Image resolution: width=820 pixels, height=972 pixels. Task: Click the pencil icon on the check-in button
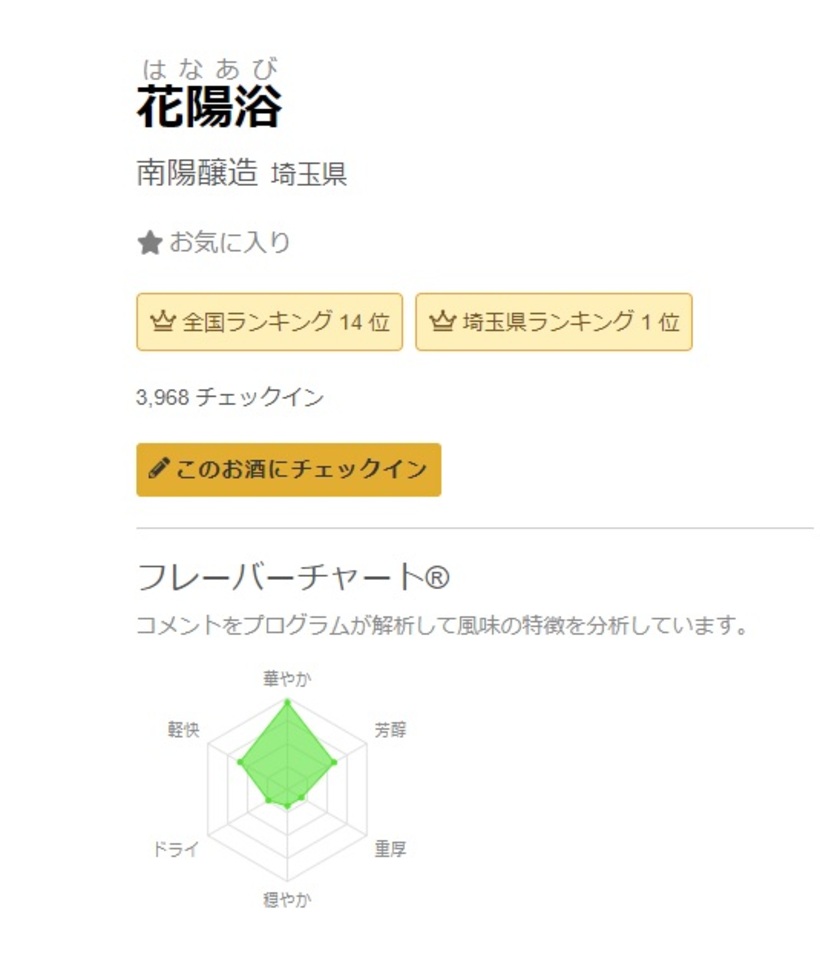tap(158, 469)
